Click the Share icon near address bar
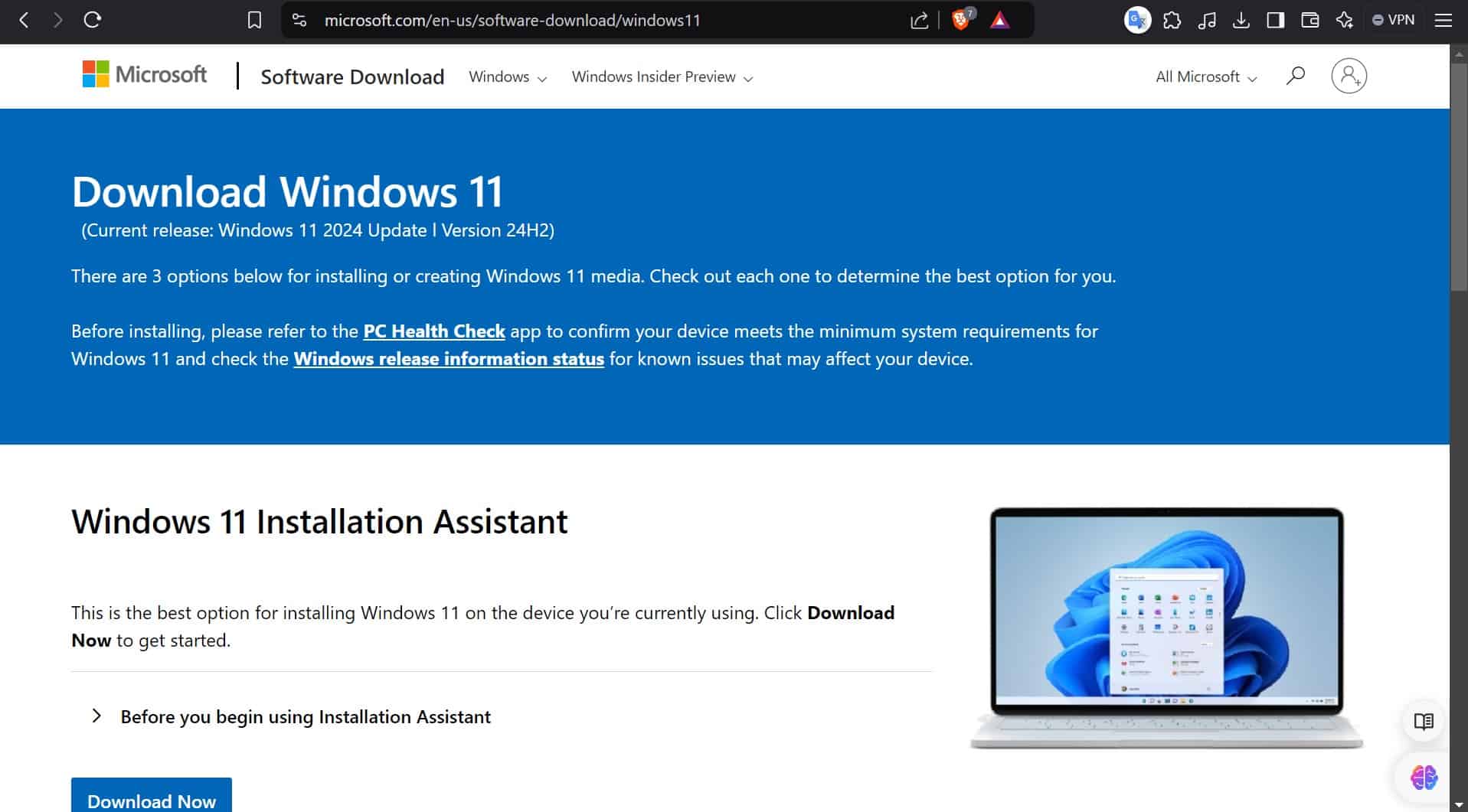 (x=918, y=20)
